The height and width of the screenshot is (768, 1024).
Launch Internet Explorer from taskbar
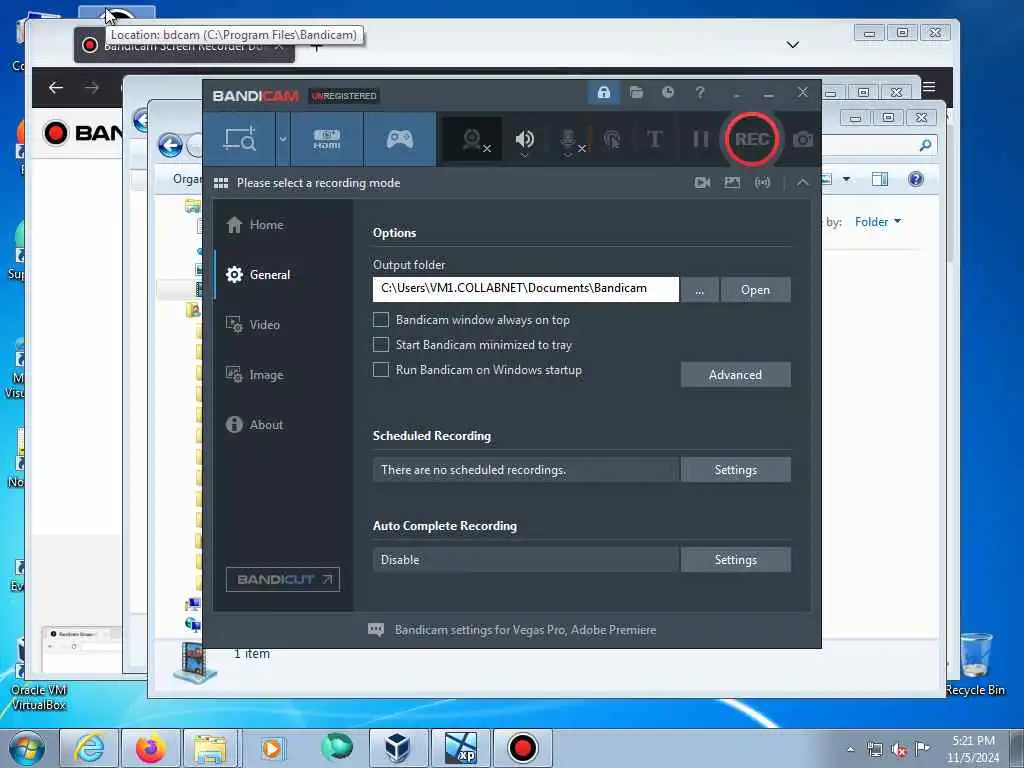click(x=89, y=748)
